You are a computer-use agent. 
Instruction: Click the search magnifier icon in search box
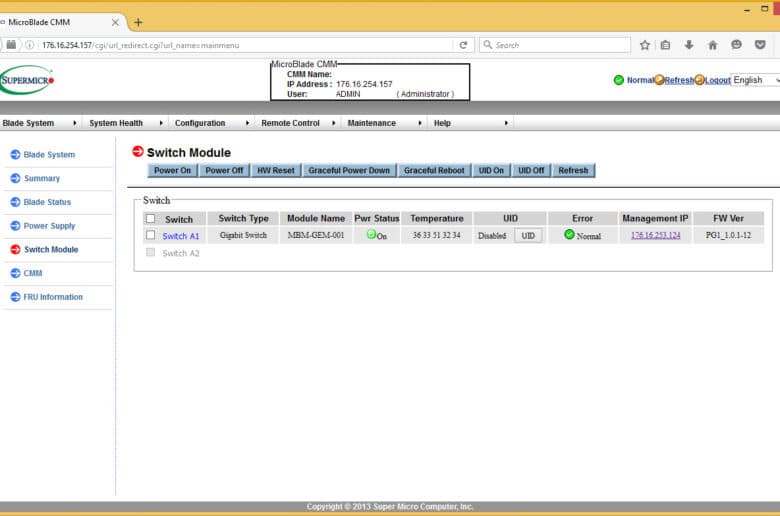pos(488,45)
